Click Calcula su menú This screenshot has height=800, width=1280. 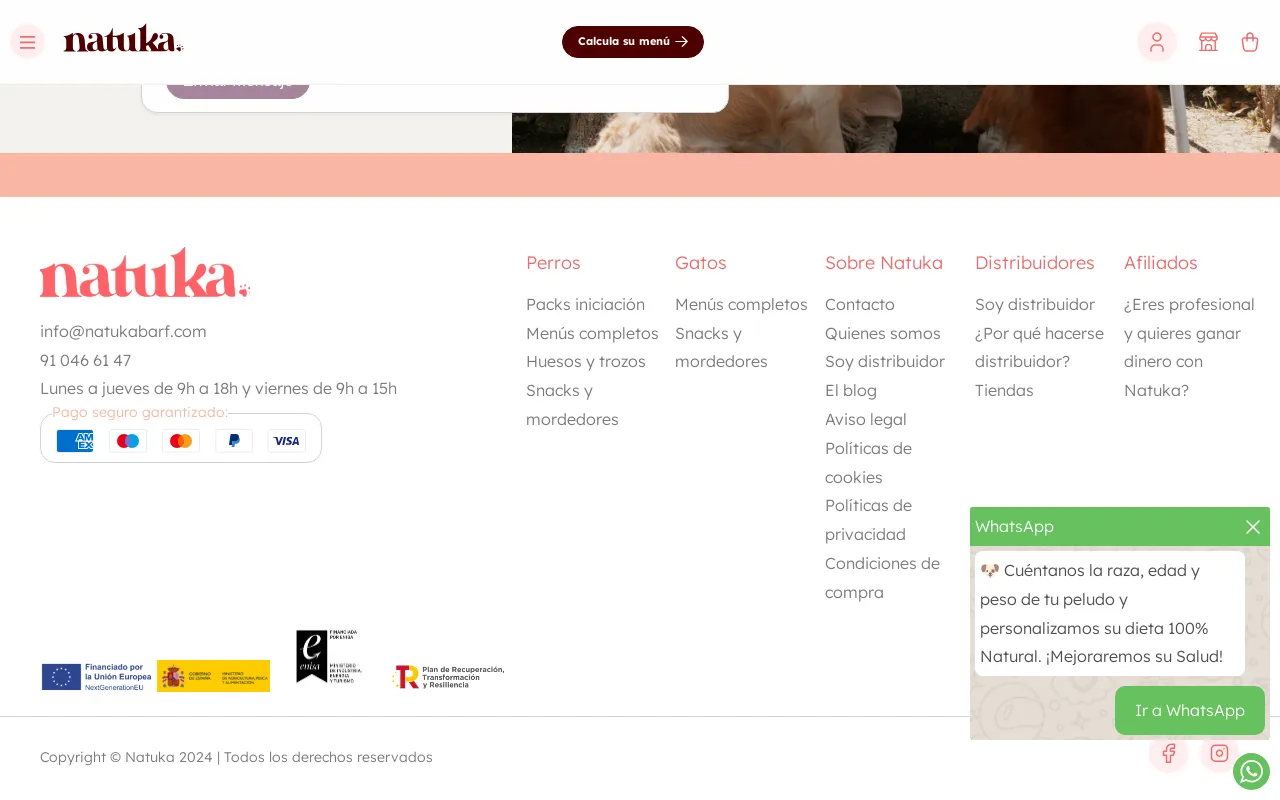pyautogui.click(x=633, y=42)
